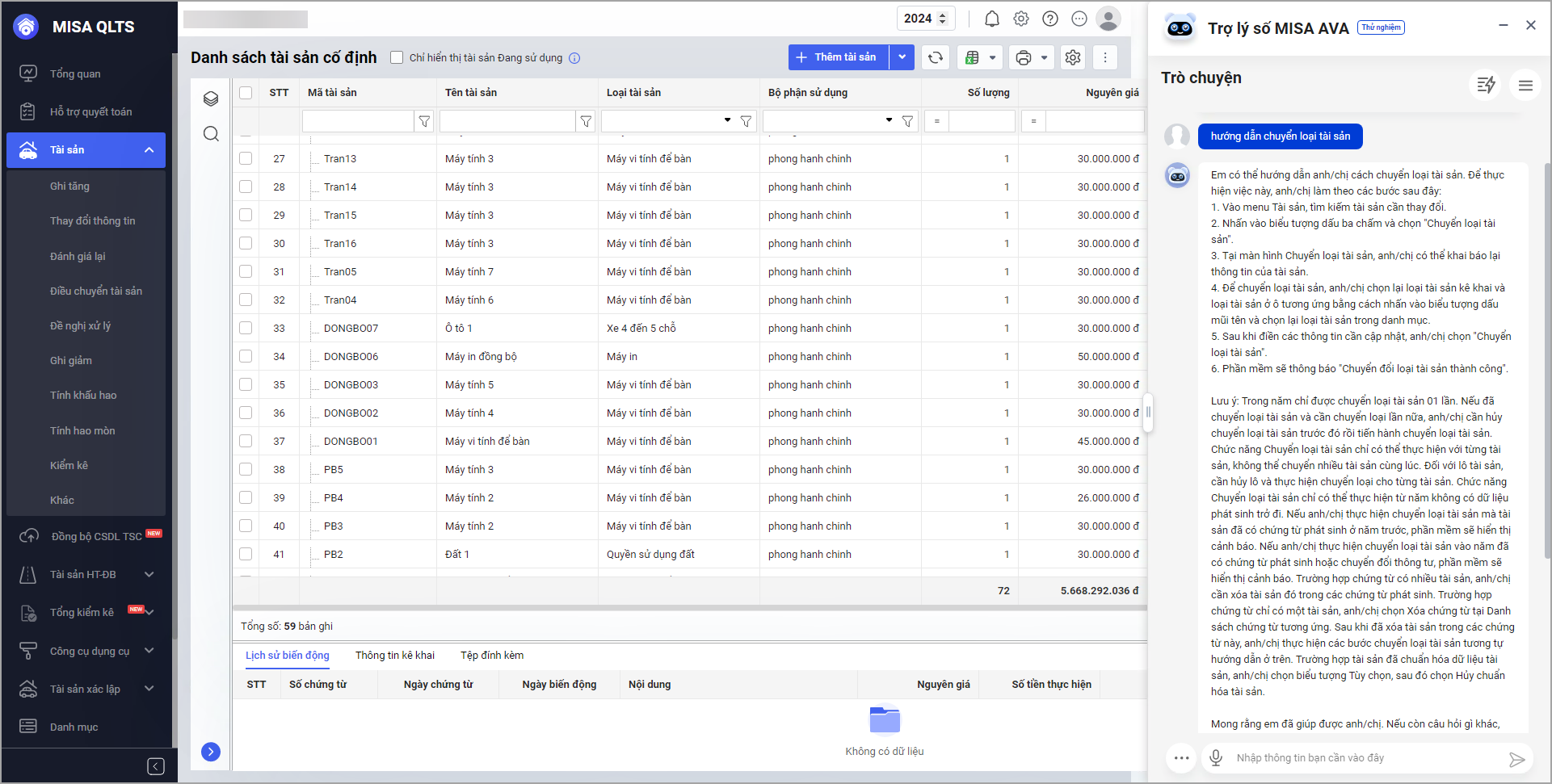The width and height of the screenshot is (1552, 784).
Task: Refresh the fixed asset list
Action: (936, 57)
